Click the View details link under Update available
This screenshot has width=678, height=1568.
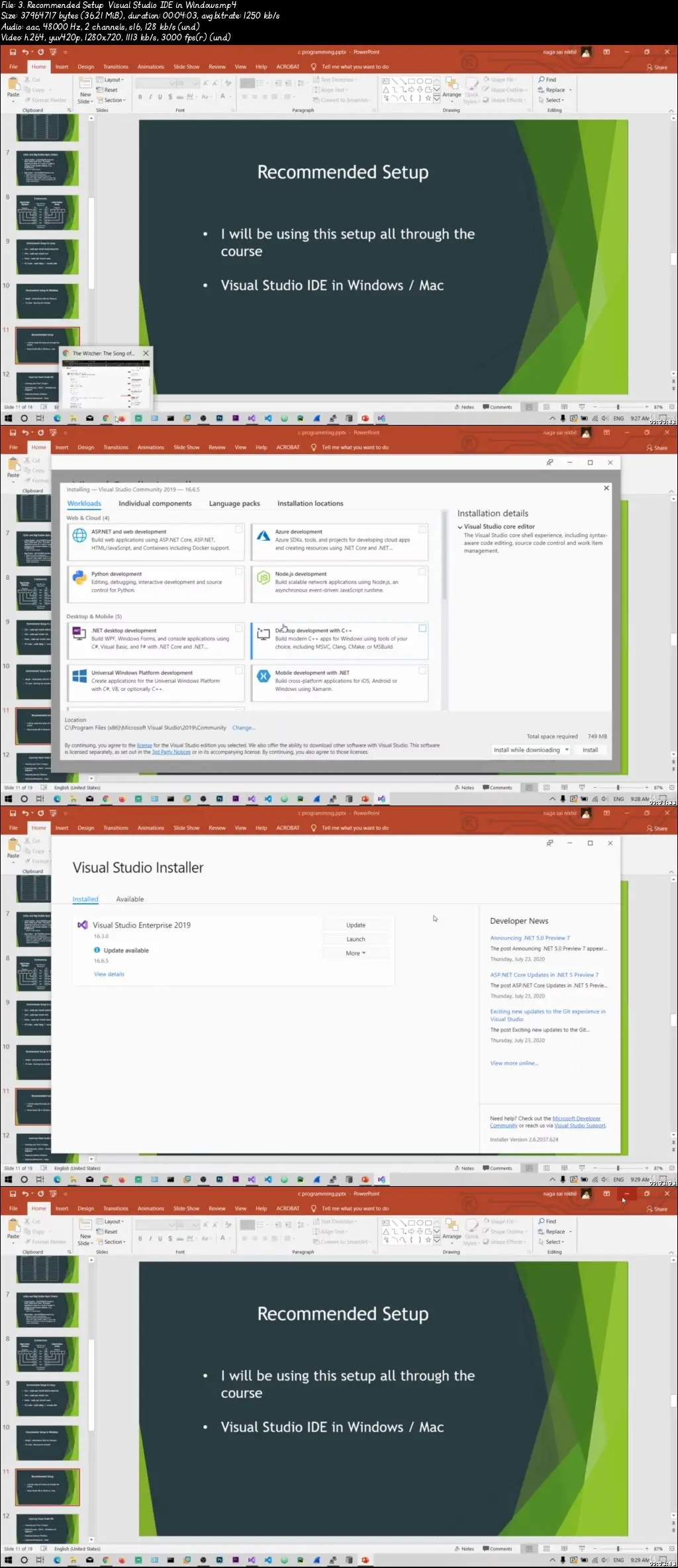point(109,974)
